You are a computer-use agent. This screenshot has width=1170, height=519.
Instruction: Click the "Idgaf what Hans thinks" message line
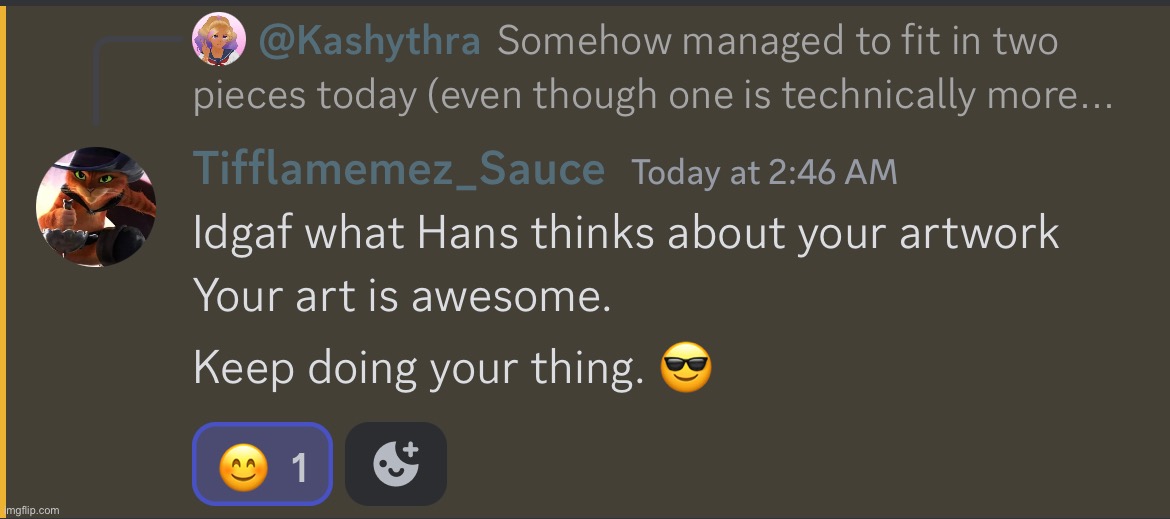[625, 234]
